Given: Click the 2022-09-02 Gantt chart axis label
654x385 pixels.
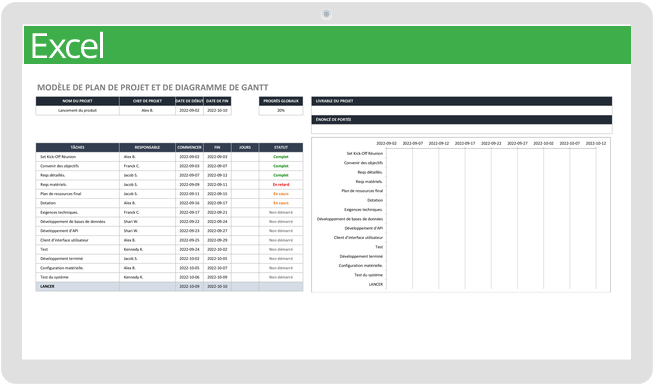Looking at the screenshot, I should (386, 143).
